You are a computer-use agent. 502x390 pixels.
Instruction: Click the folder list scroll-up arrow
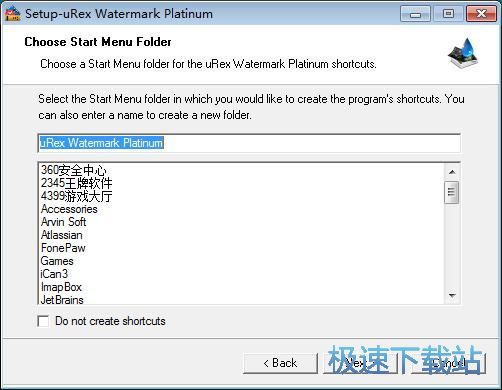point(452,172)
